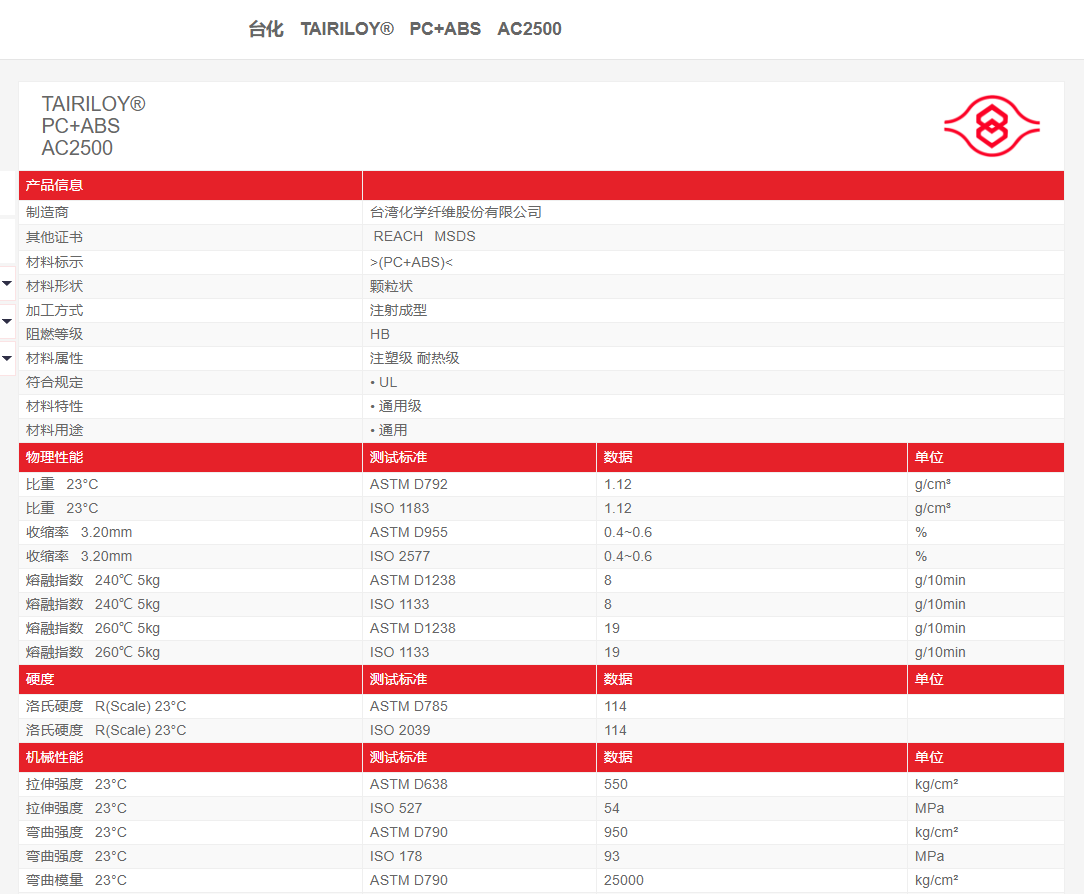Click the 阻燃等级 label
Viewport: 1084px width, 894px height.
pos(54,334)
